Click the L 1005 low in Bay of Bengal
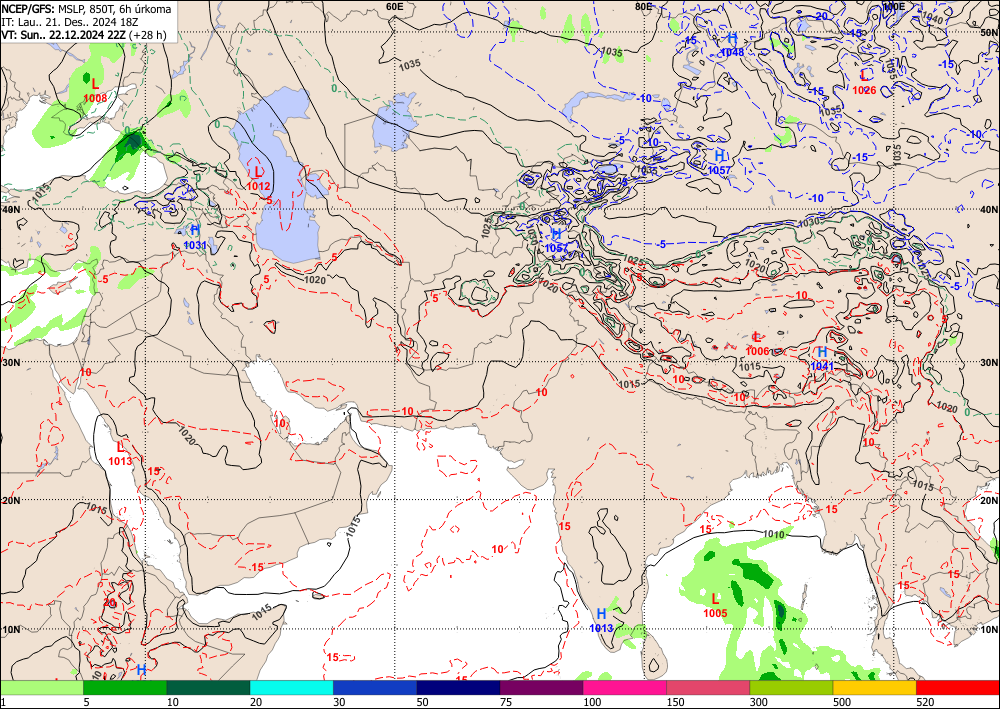Screen dimensions: 1000x709 tap(715, 606)
